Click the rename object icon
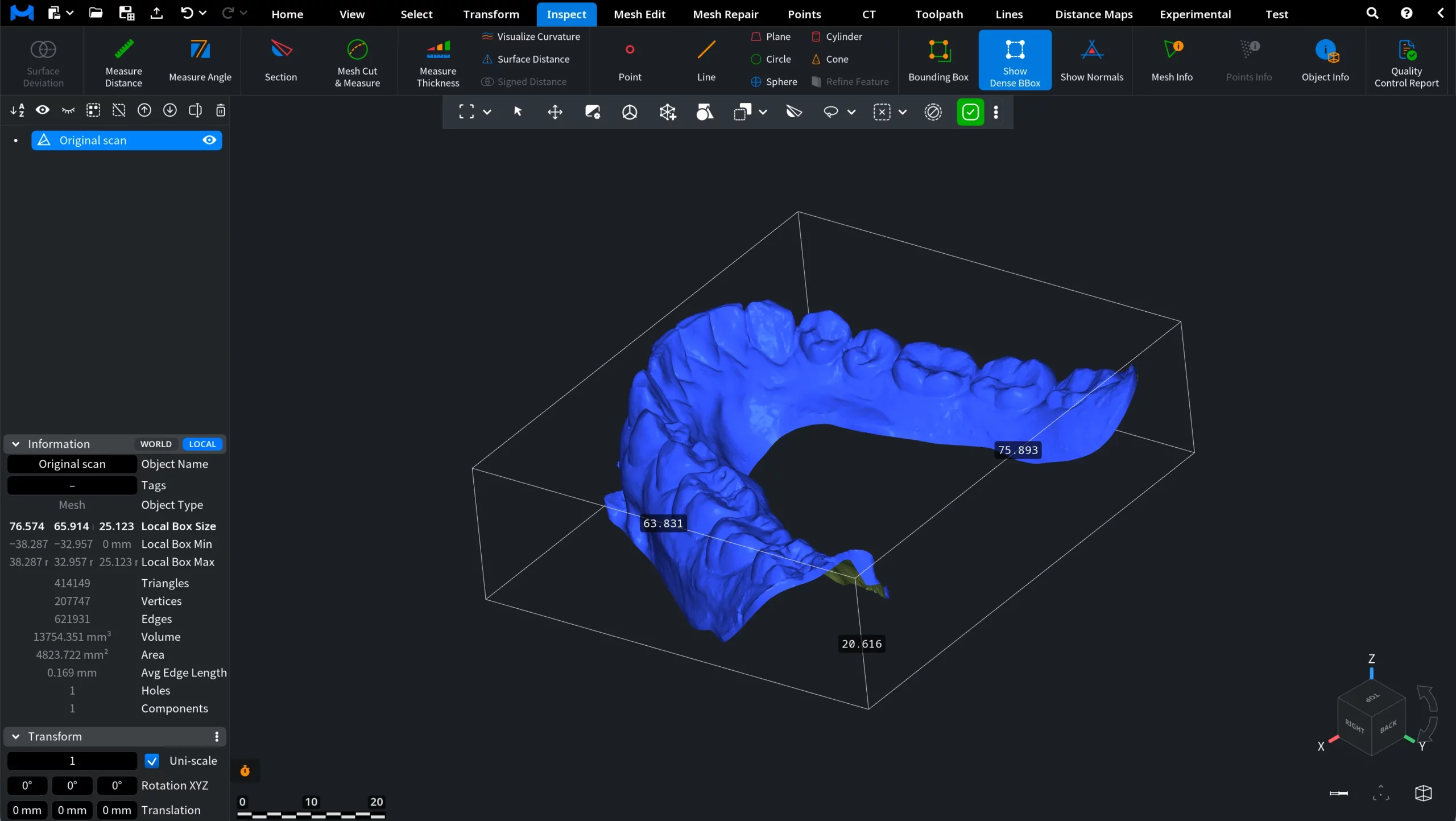Image resolution: width=1456 pixels, height=821 pixels. (195, 110)
